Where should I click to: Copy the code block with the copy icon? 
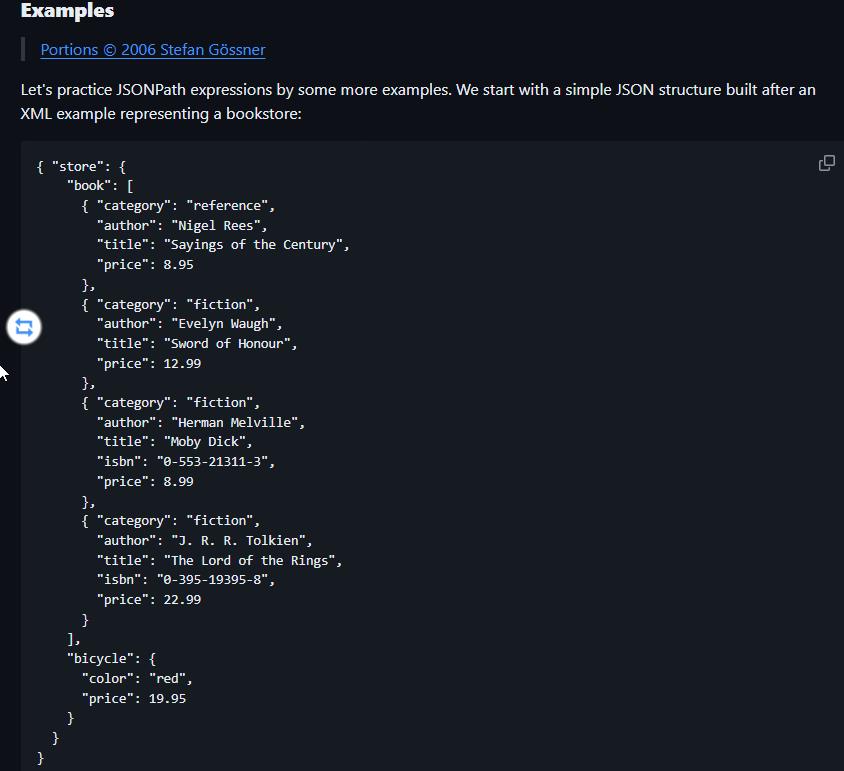click(826, 163)
